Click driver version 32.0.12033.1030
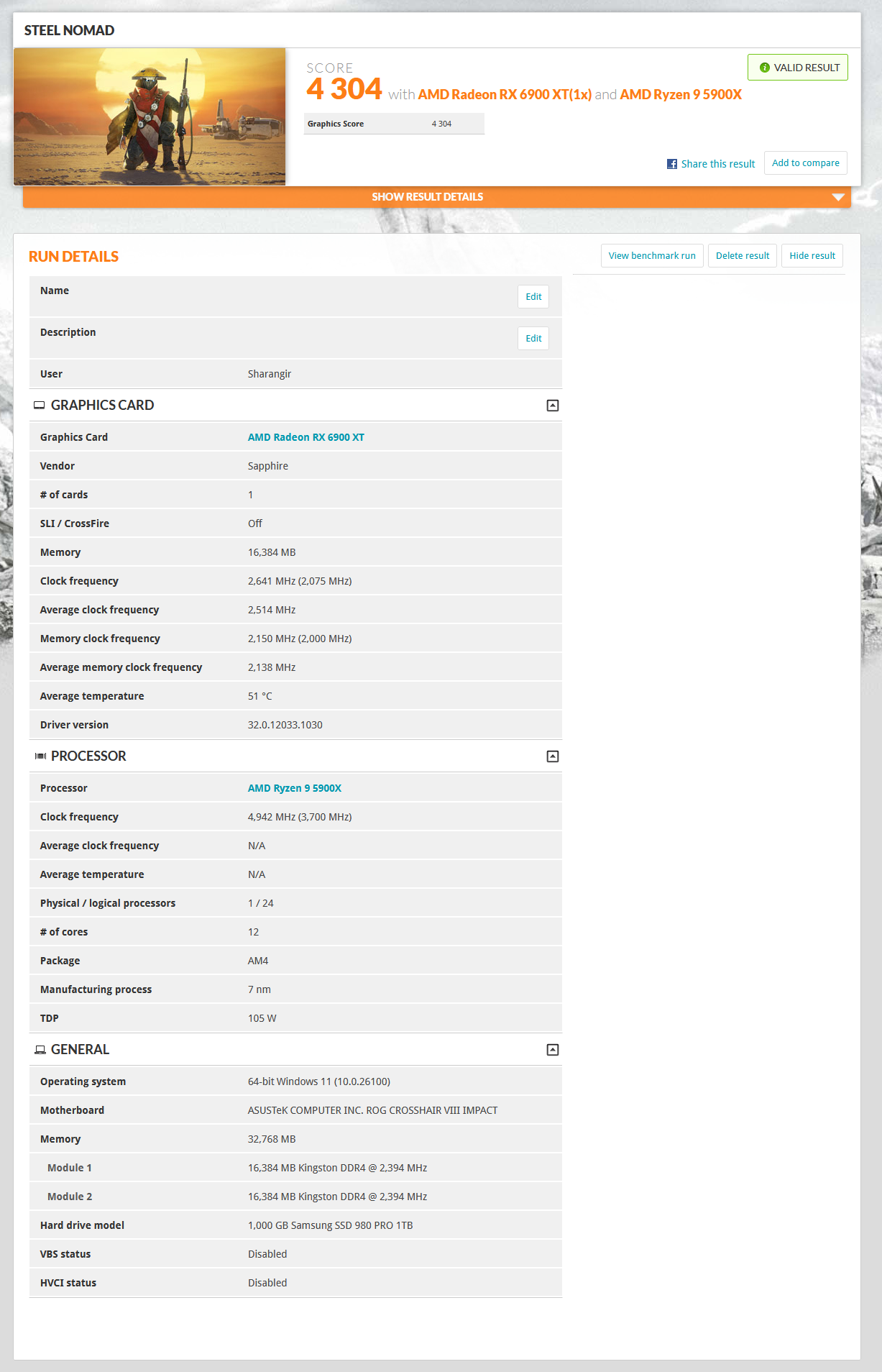This screenshot has height=1372, width=882. click(x=285, y=725)
